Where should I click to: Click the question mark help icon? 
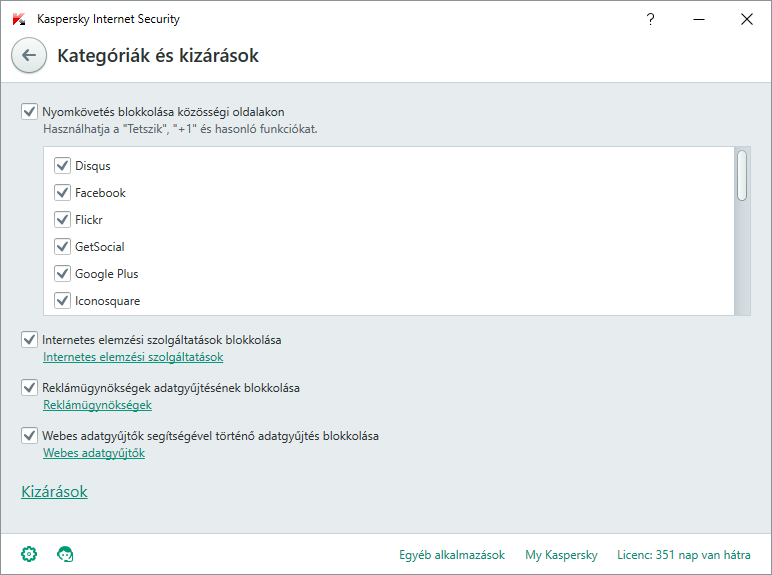pos(650,19)
